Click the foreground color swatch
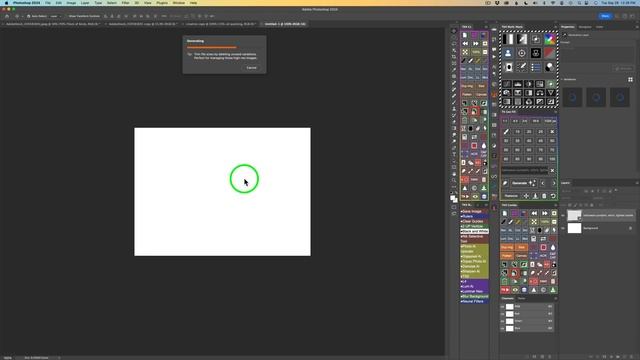This screenshot has width=640, height=360. click(x=453, y=198)
